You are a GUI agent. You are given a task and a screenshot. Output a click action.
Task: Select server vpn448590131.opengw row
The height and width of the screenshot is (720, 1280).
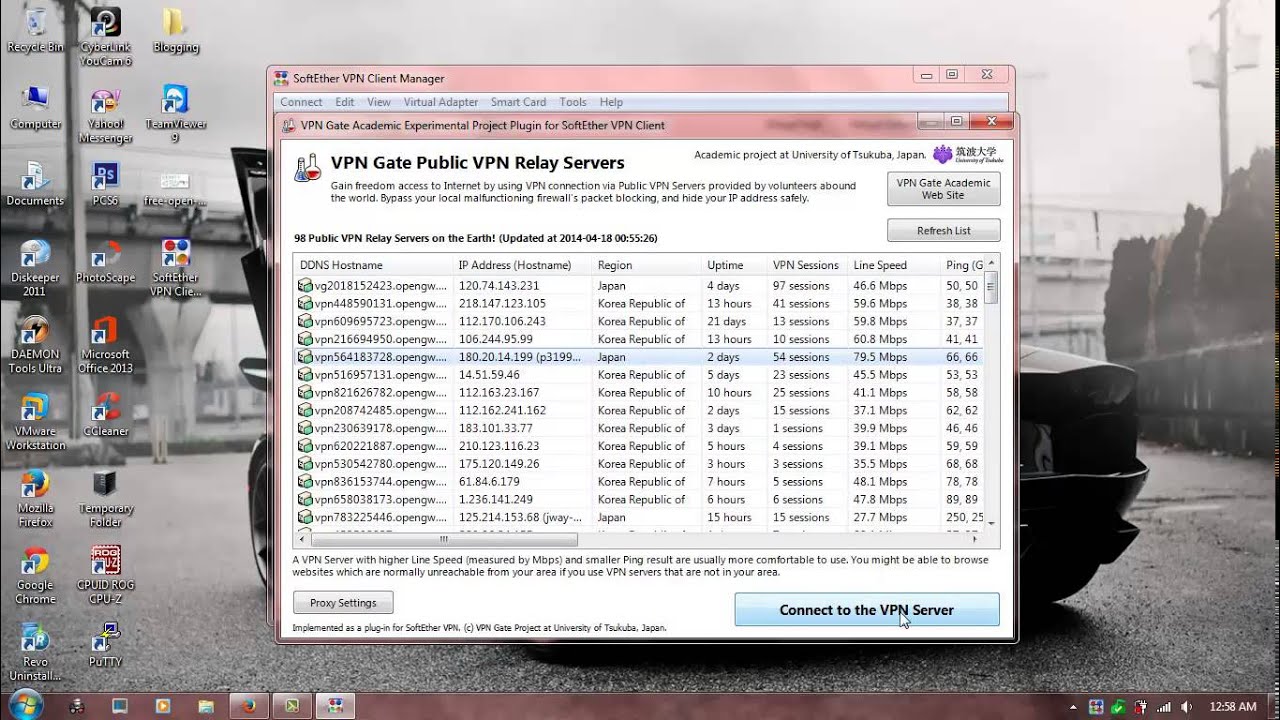click(638, 303)
